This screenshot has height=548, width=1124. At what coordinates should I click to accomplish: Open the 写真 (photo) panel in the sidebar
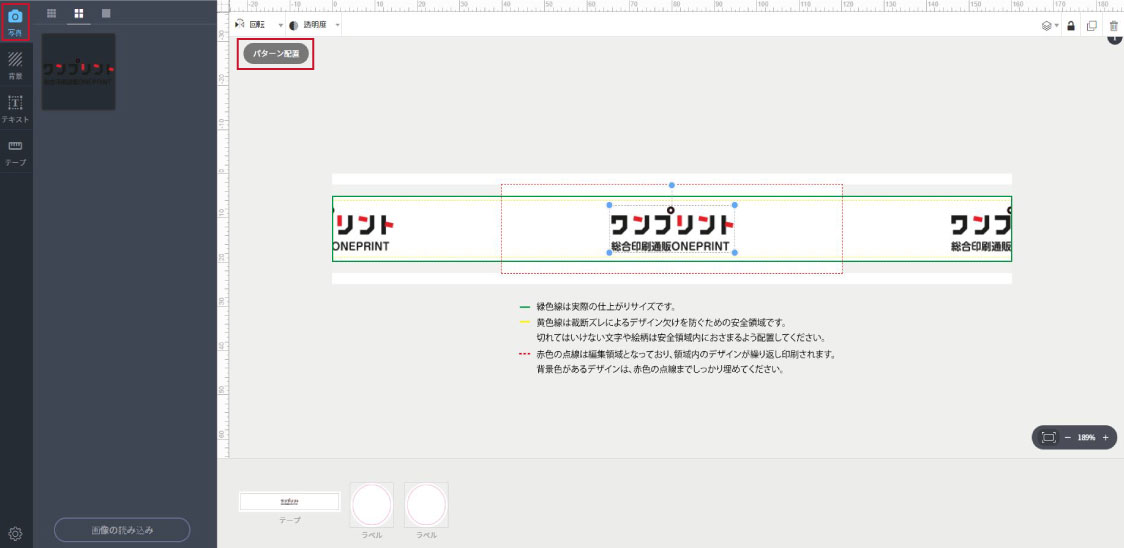coord(15,21)
